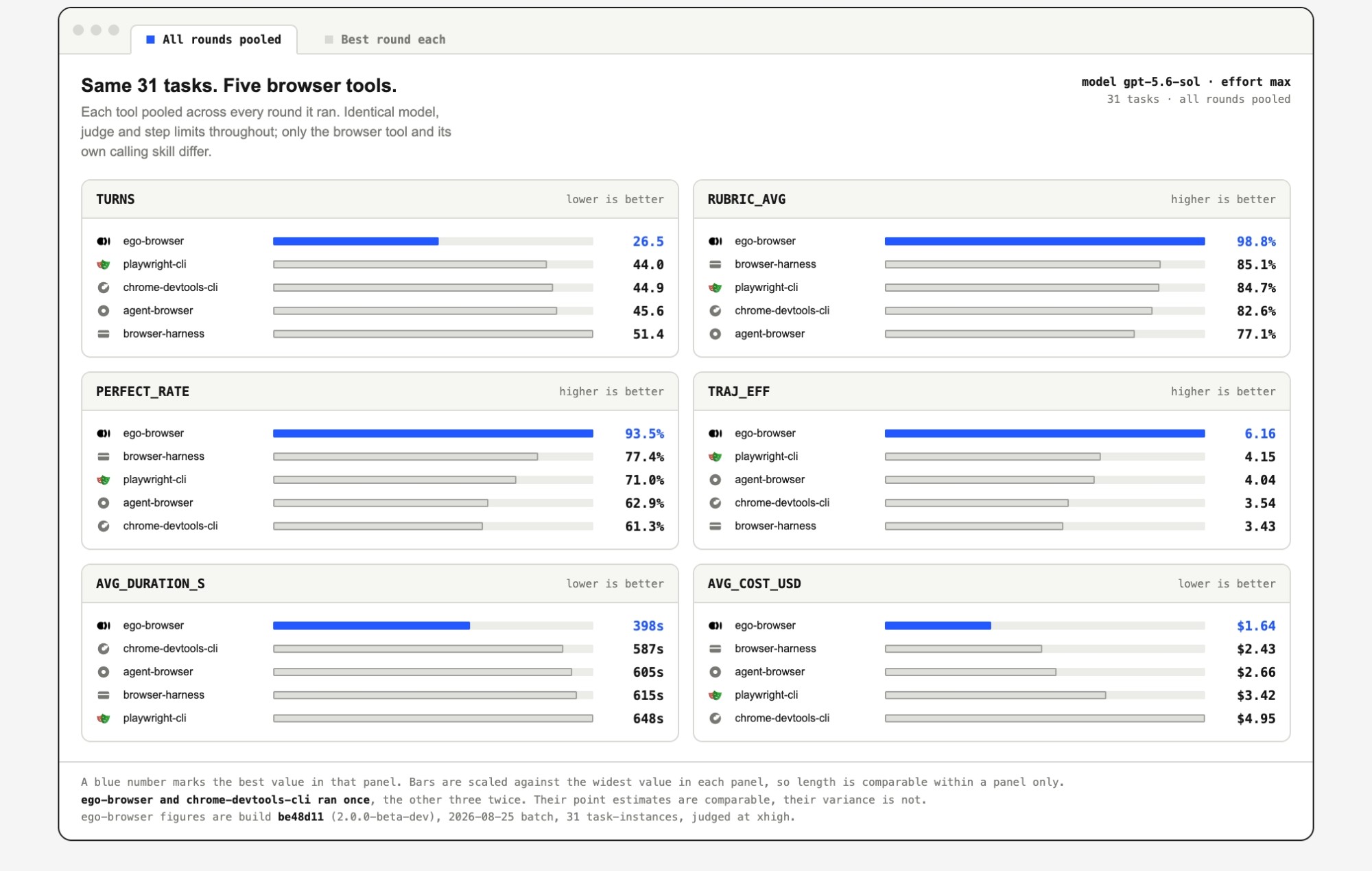The height and width of the screenshot is (871, 1372).
Task: Click ego-browser icon in PERFECT_RATE panel
Action: tap(104, 433)
